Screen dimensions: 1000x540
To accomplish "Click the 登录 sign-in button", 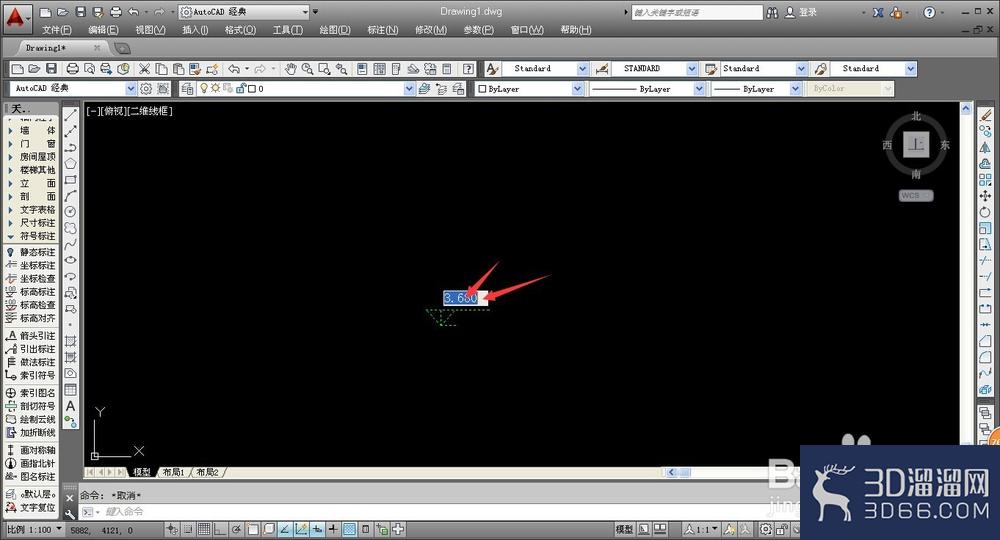I will tap(801, 12).
